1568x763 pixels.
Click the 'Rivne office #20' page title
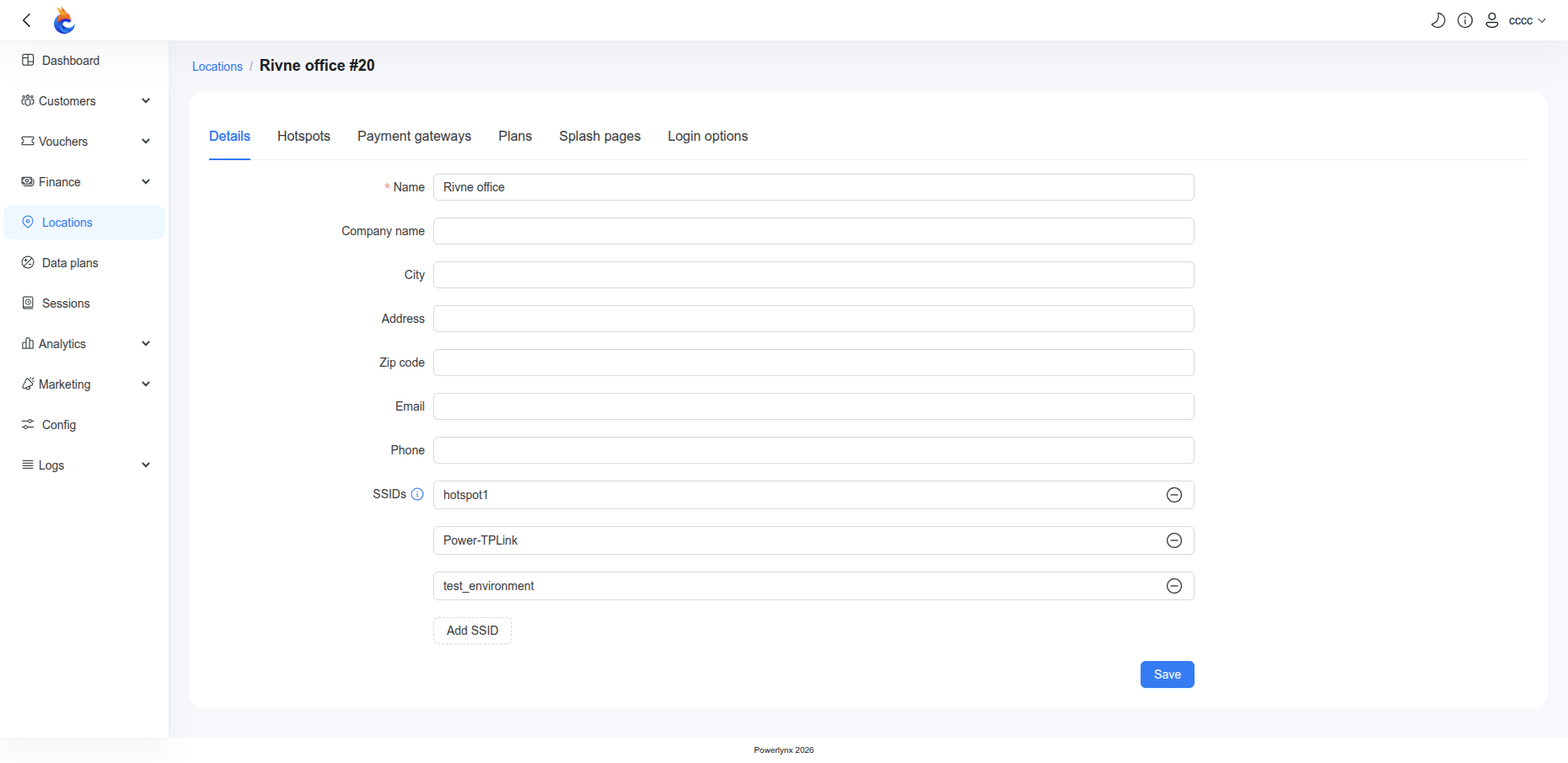click(x=317, y=66)
